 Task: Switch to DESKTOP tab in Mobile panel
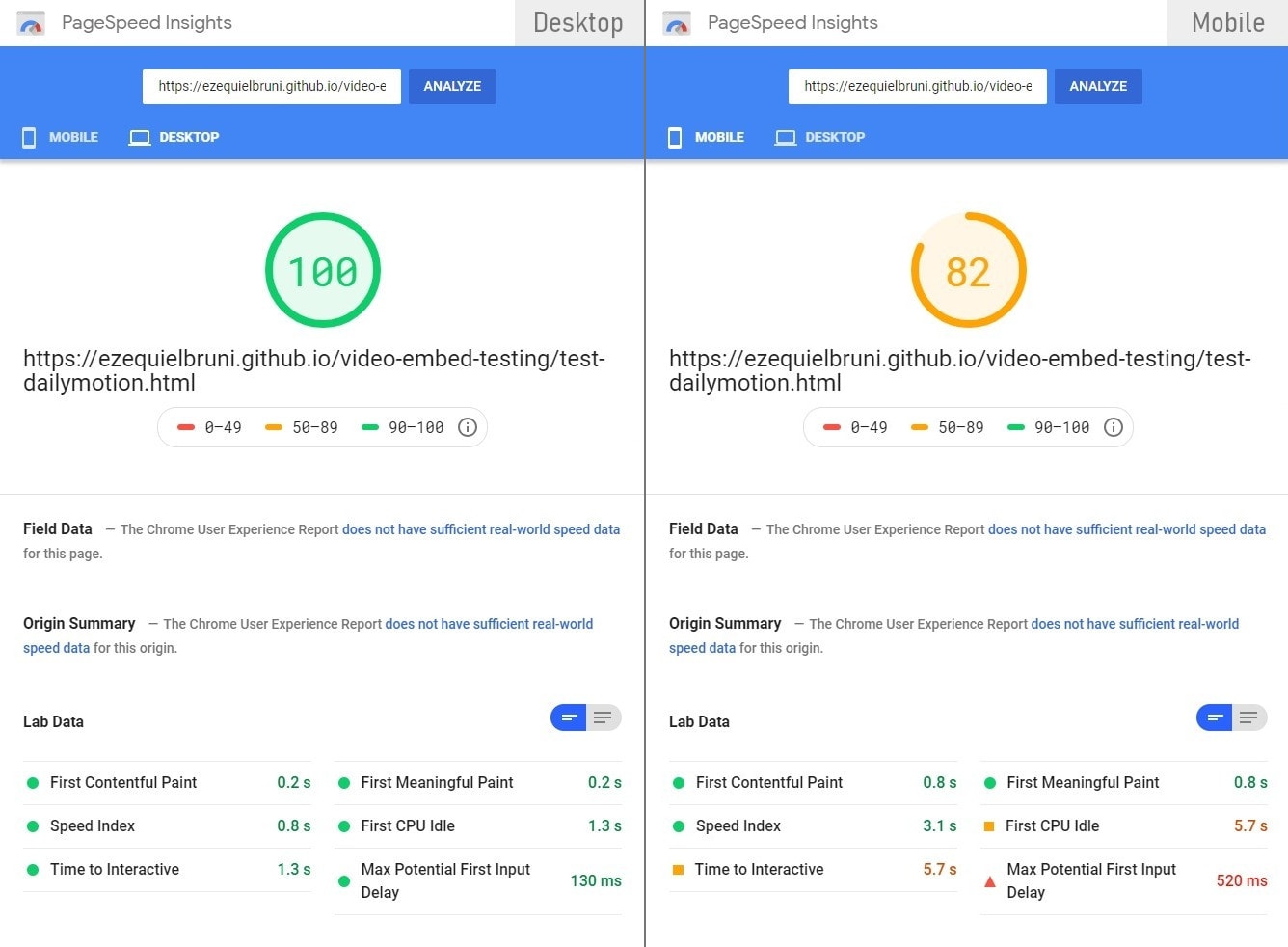[x=820, y=137]
